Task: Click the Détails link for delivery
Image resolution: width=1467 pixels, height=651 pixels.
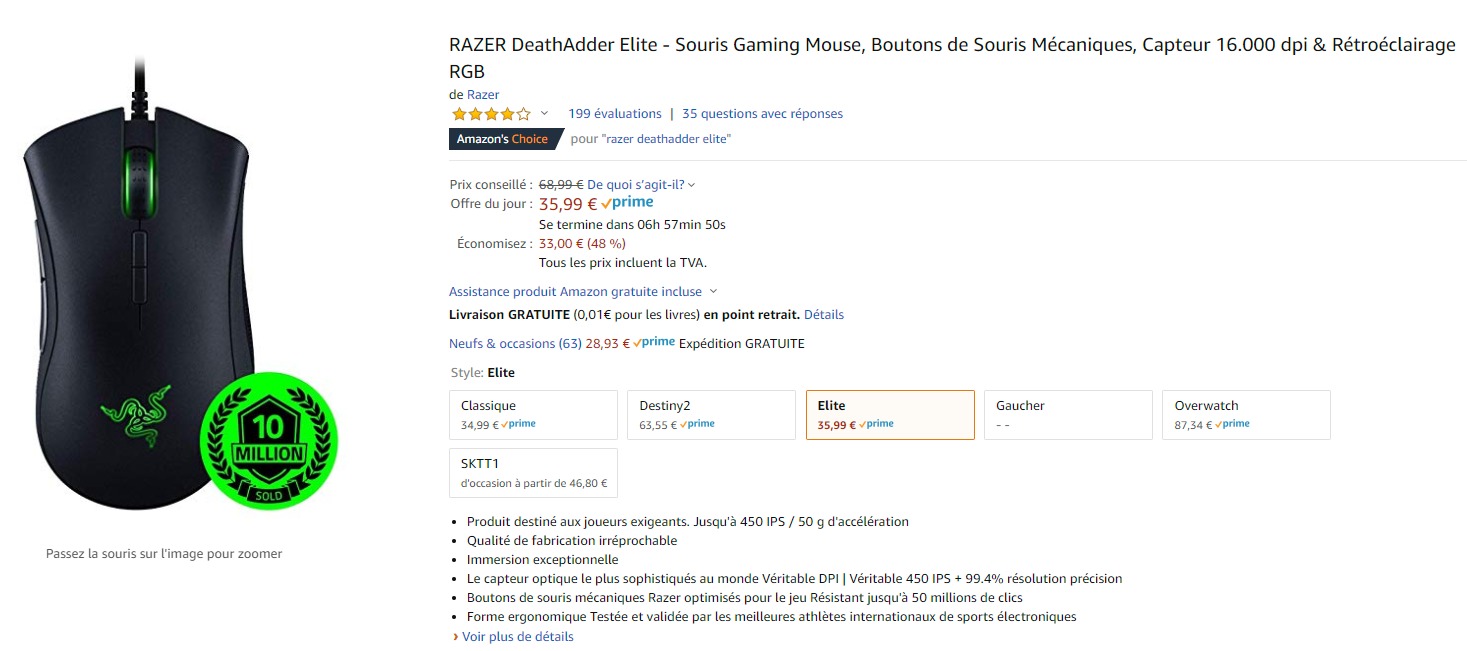Action: pos(823,314)
